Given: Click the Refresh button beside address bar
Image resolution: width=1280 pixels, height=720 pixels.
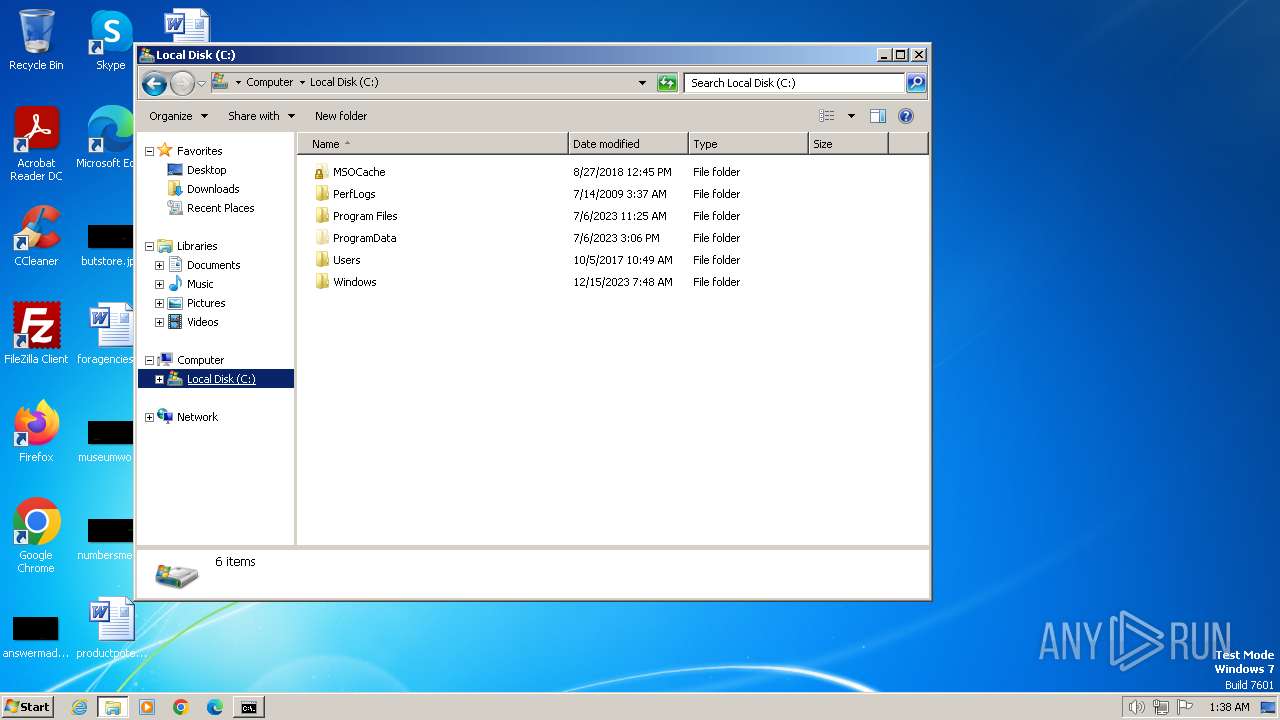Looking at the screenshot, I should tap(667, 83).
